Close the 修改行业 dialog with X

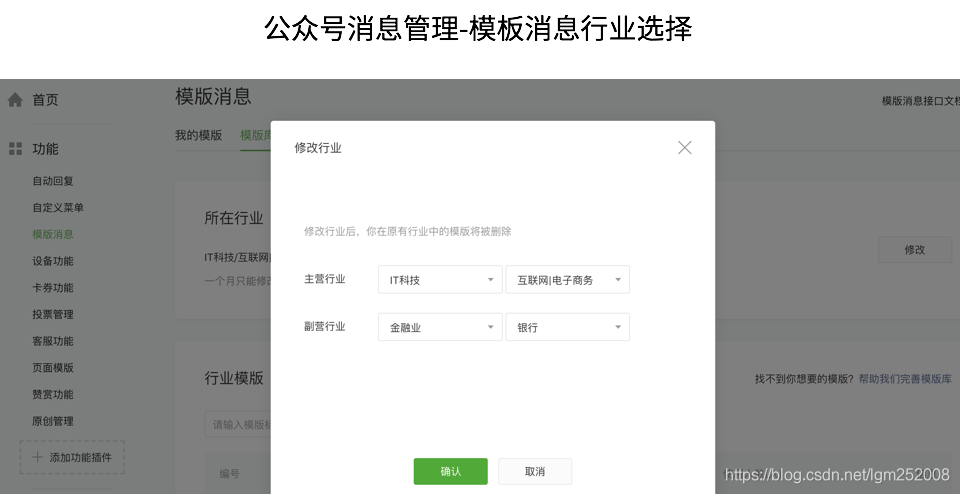tap(684, 148)
